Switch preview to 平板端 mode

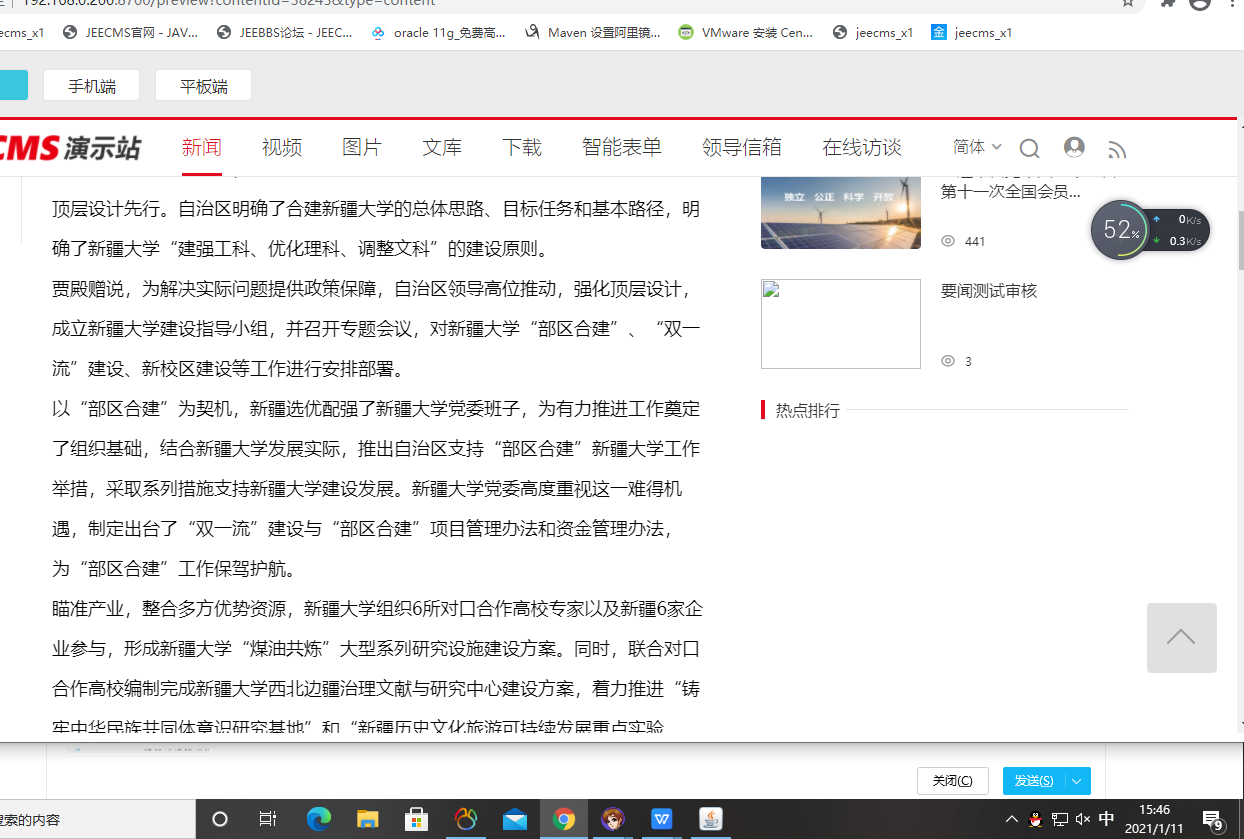[203, 86]
